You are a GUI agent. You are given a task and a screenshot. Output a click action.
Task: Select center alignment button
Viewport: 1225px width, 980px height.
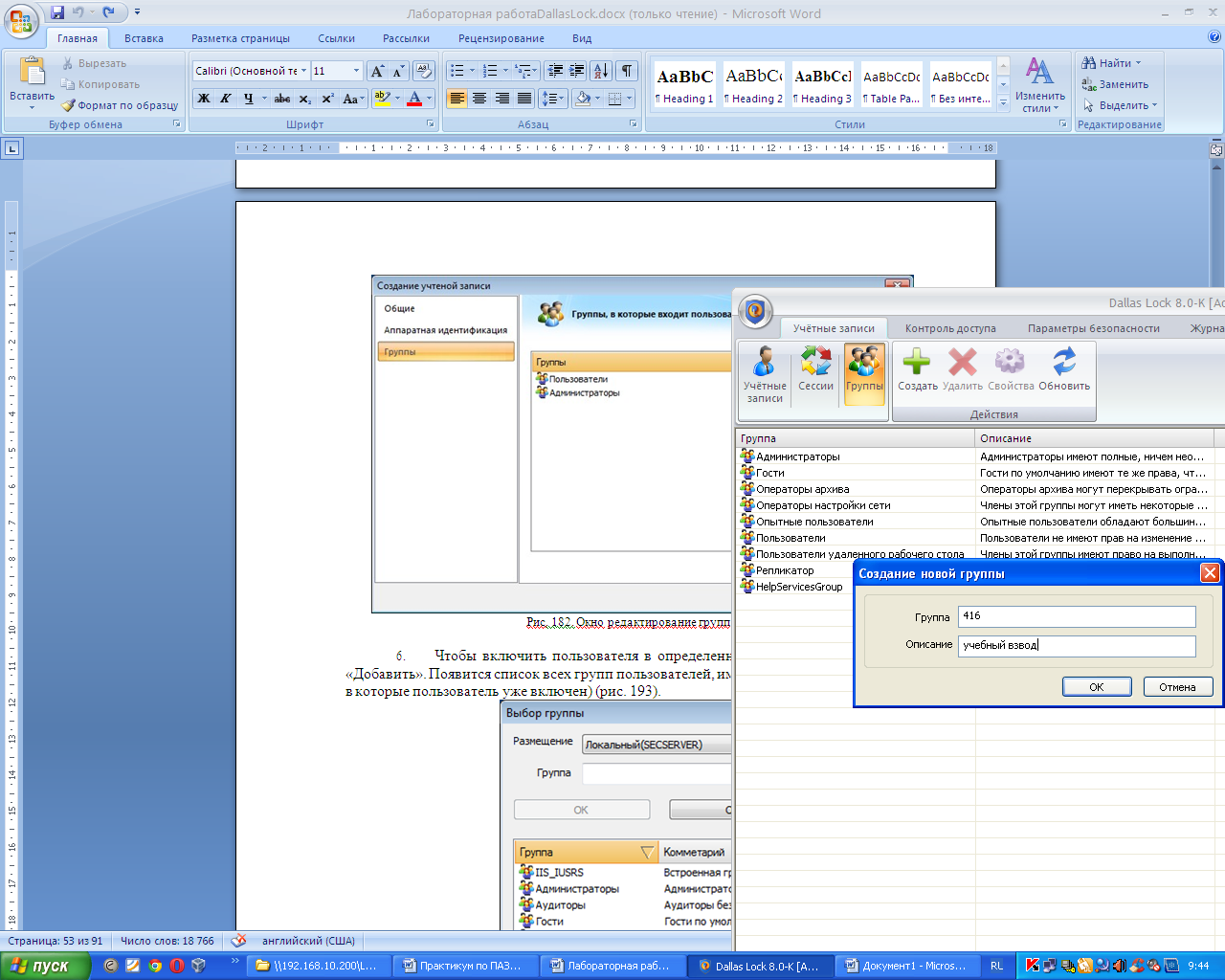[479, 99]
